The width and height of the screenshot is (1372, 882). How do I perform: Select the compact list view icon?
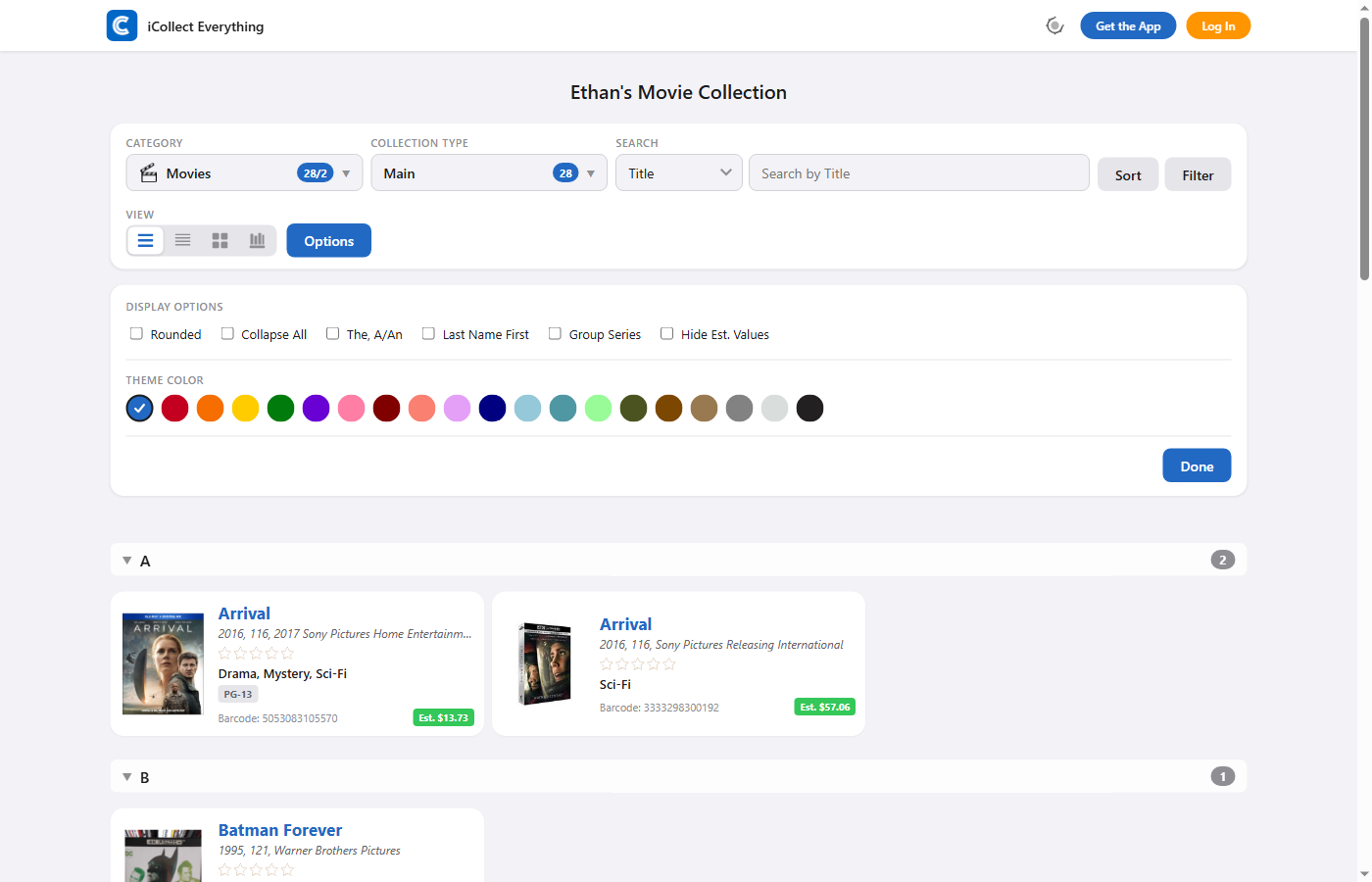click(x=182, y=240)
